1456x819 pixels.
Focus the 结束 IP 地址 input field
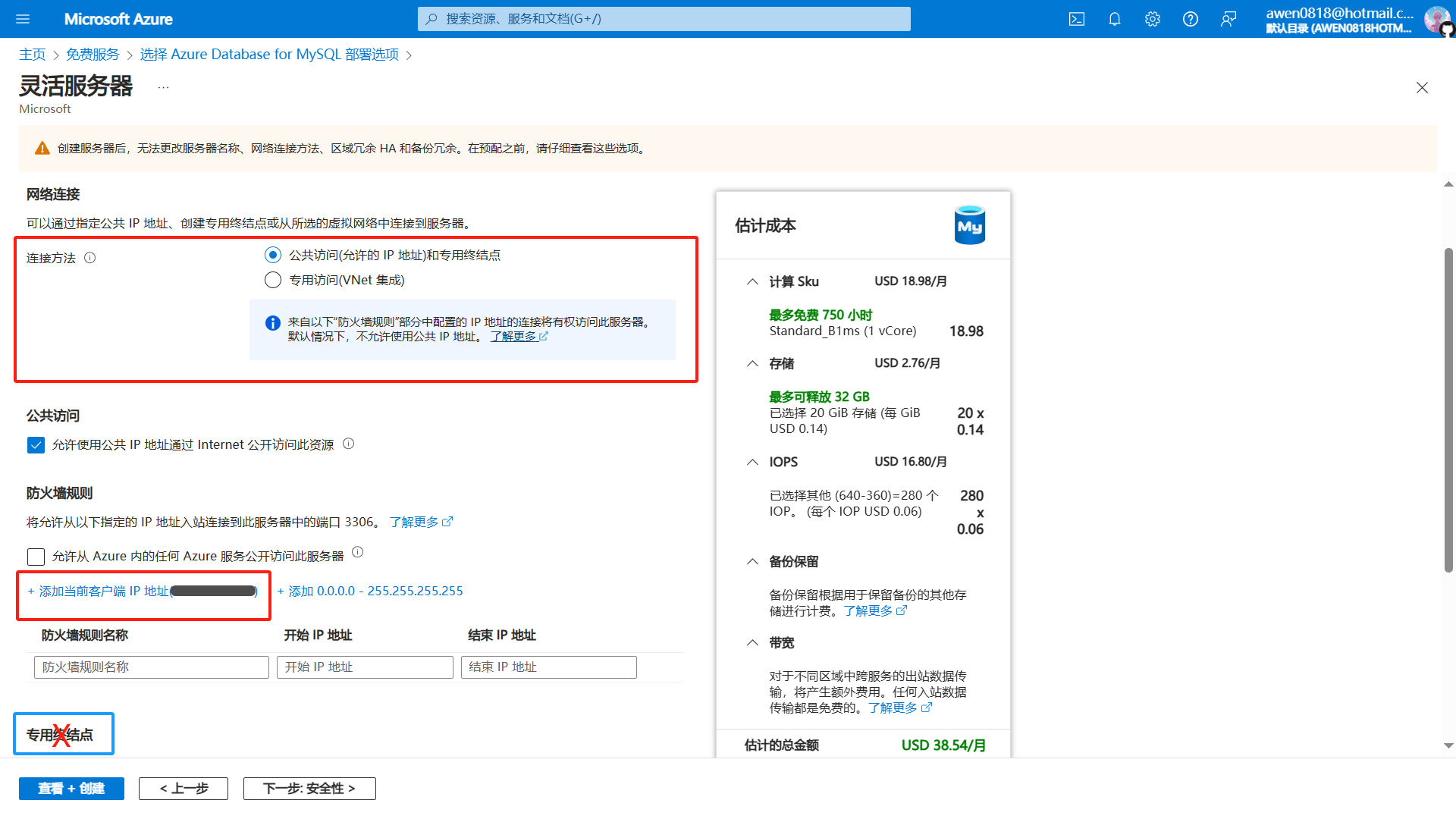(x=549, y=667)
